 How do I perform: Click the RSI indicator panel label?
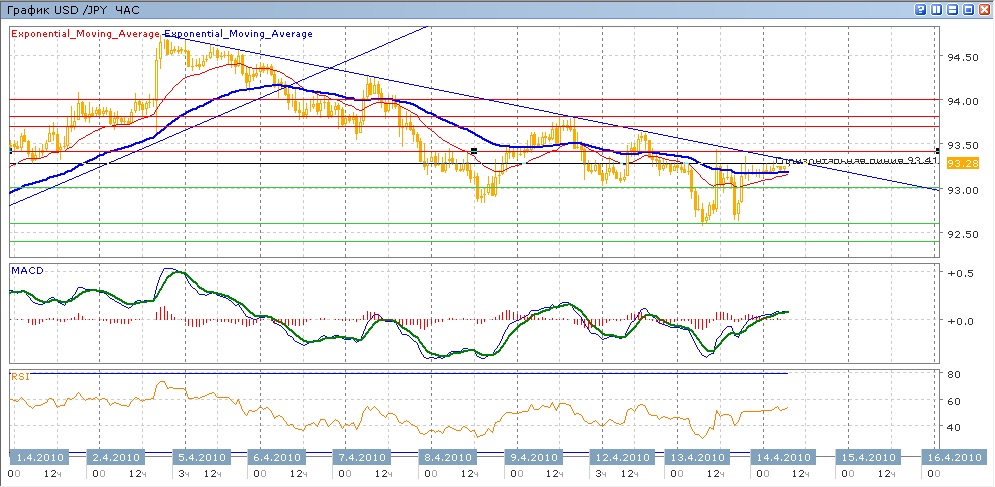[19, 377]
